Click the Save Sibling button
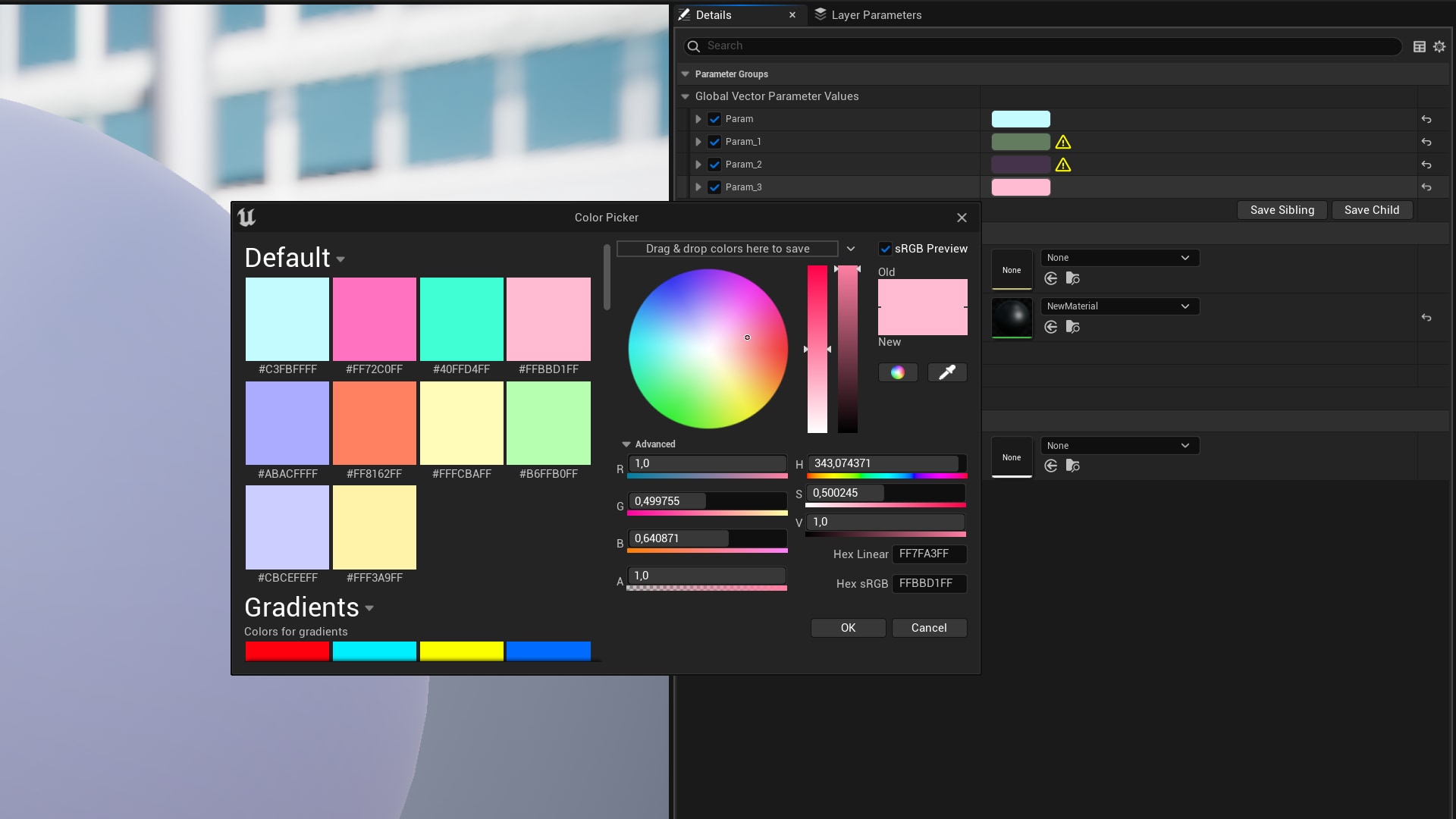Image resolution: width=1456 pixels, height=819 pixels. click(x=1282, y=210)
